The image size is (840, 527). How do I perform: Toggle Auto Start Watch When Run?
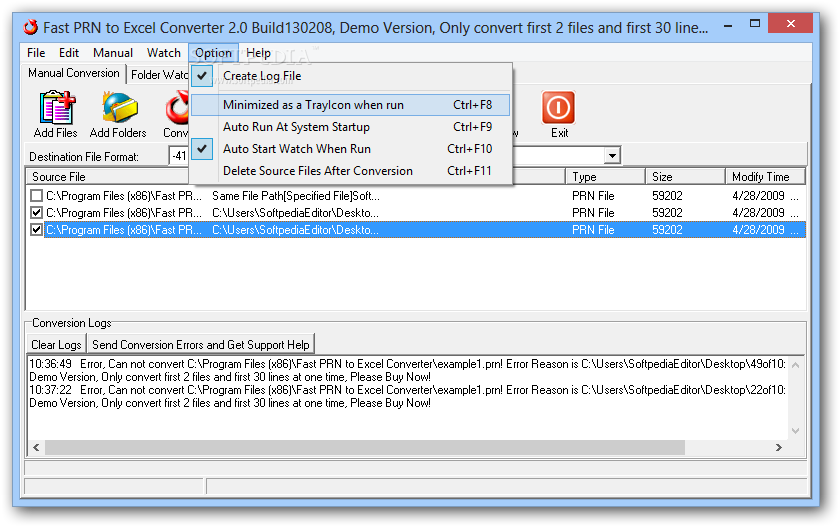click(351, 149)
